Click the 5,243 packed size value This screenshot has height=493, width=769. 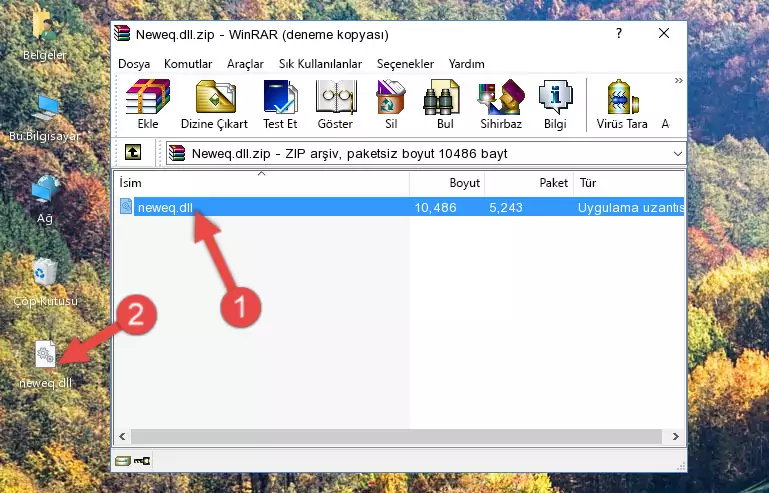click(506, 208)
